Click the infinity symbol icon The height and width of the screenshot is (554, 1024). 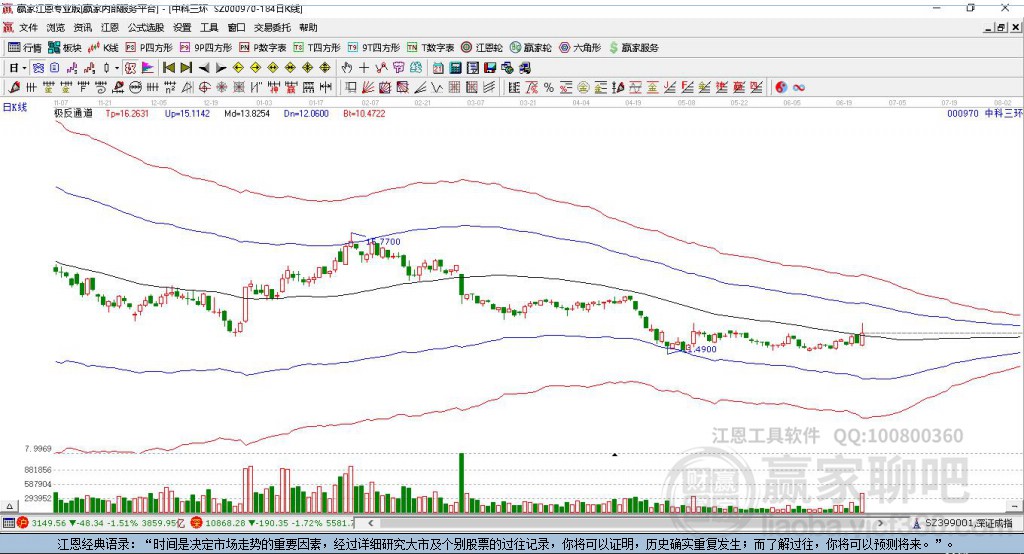point(800,87)
